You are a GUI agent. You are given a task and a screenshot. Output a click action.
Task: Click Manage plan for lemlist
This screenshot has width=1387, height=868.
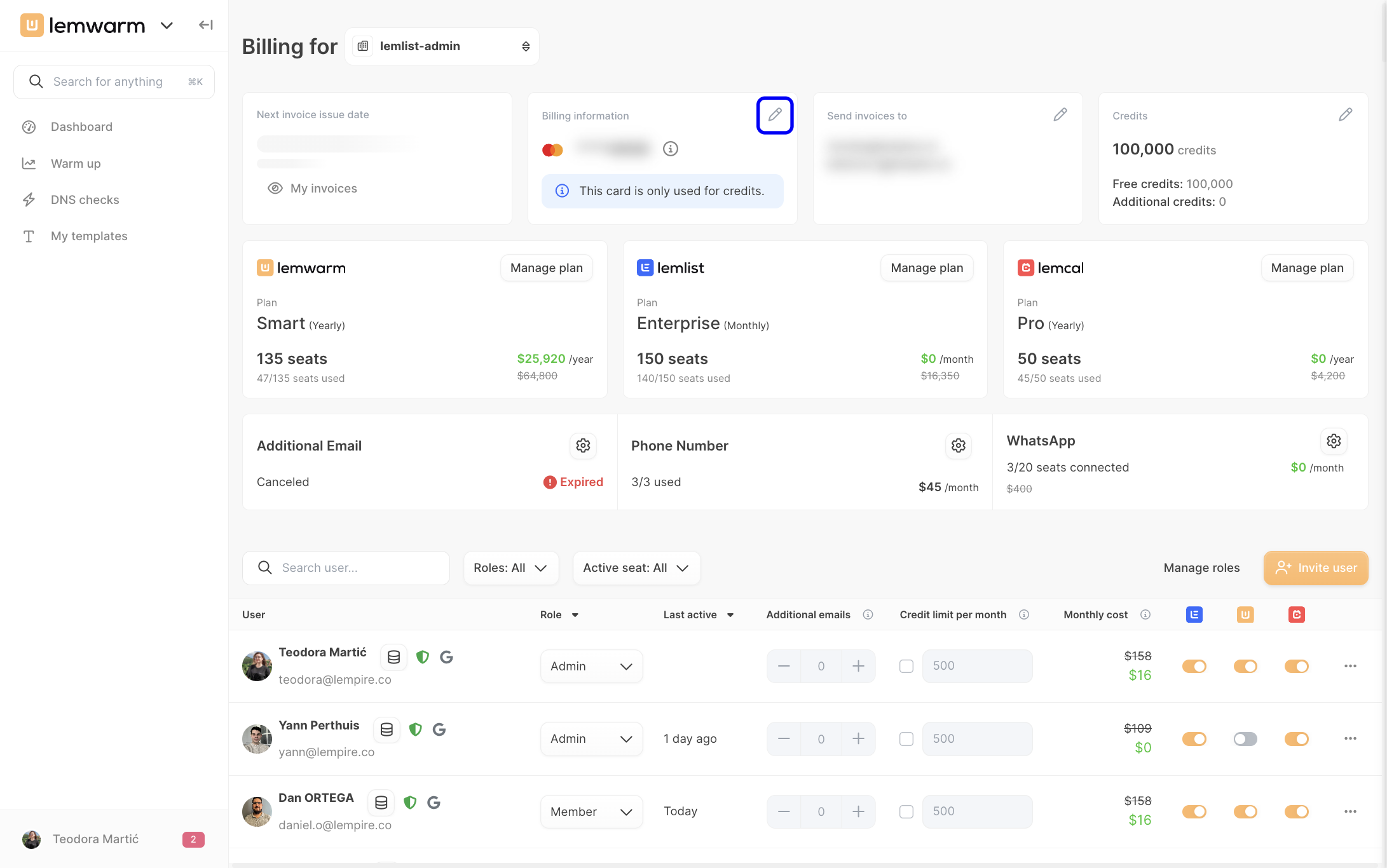pos(927,268)
